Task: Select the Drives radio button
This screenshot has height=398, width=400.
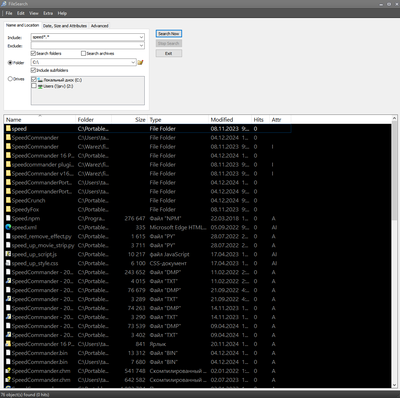Action: coord(10,79)
